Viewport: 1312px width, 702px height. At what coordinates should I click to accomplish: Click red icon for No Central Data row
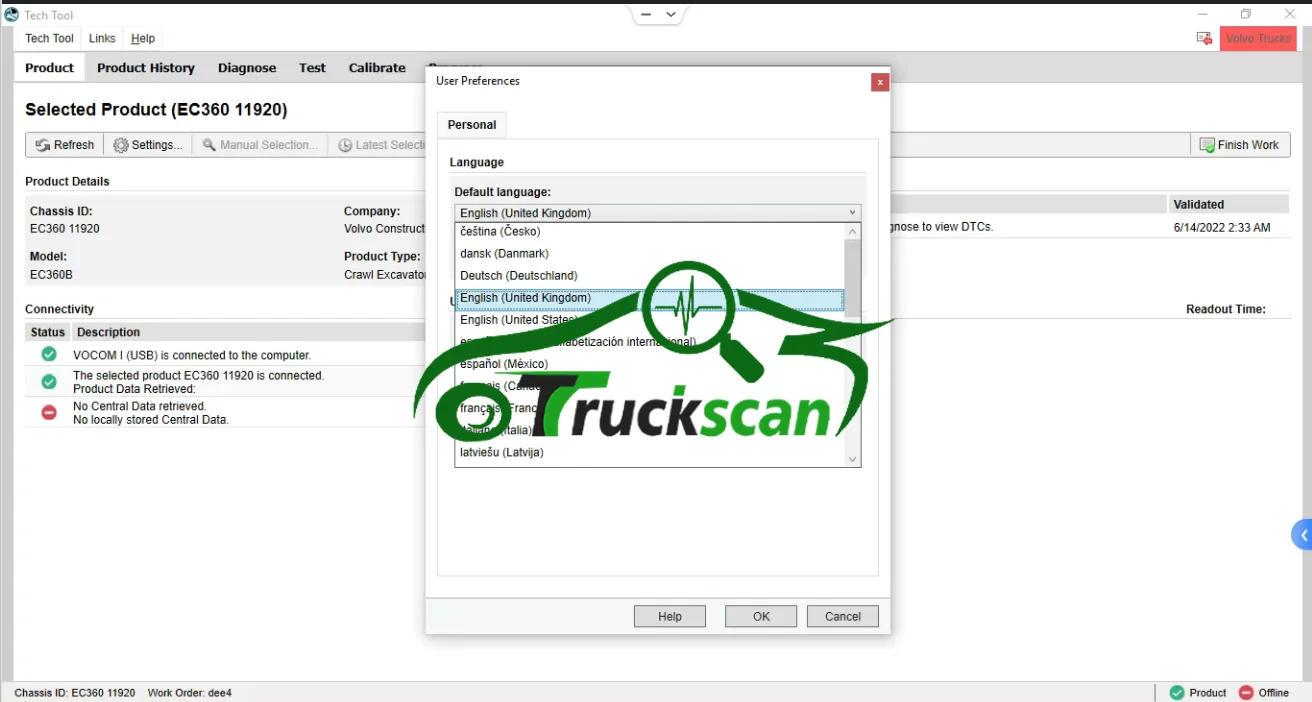(48, 413)
